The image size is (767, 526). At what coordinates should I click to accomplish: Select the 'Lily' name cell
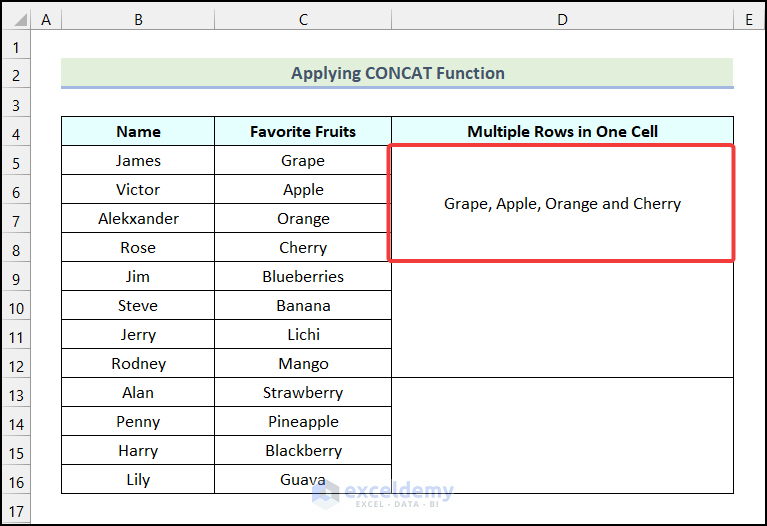coord(138,480)
